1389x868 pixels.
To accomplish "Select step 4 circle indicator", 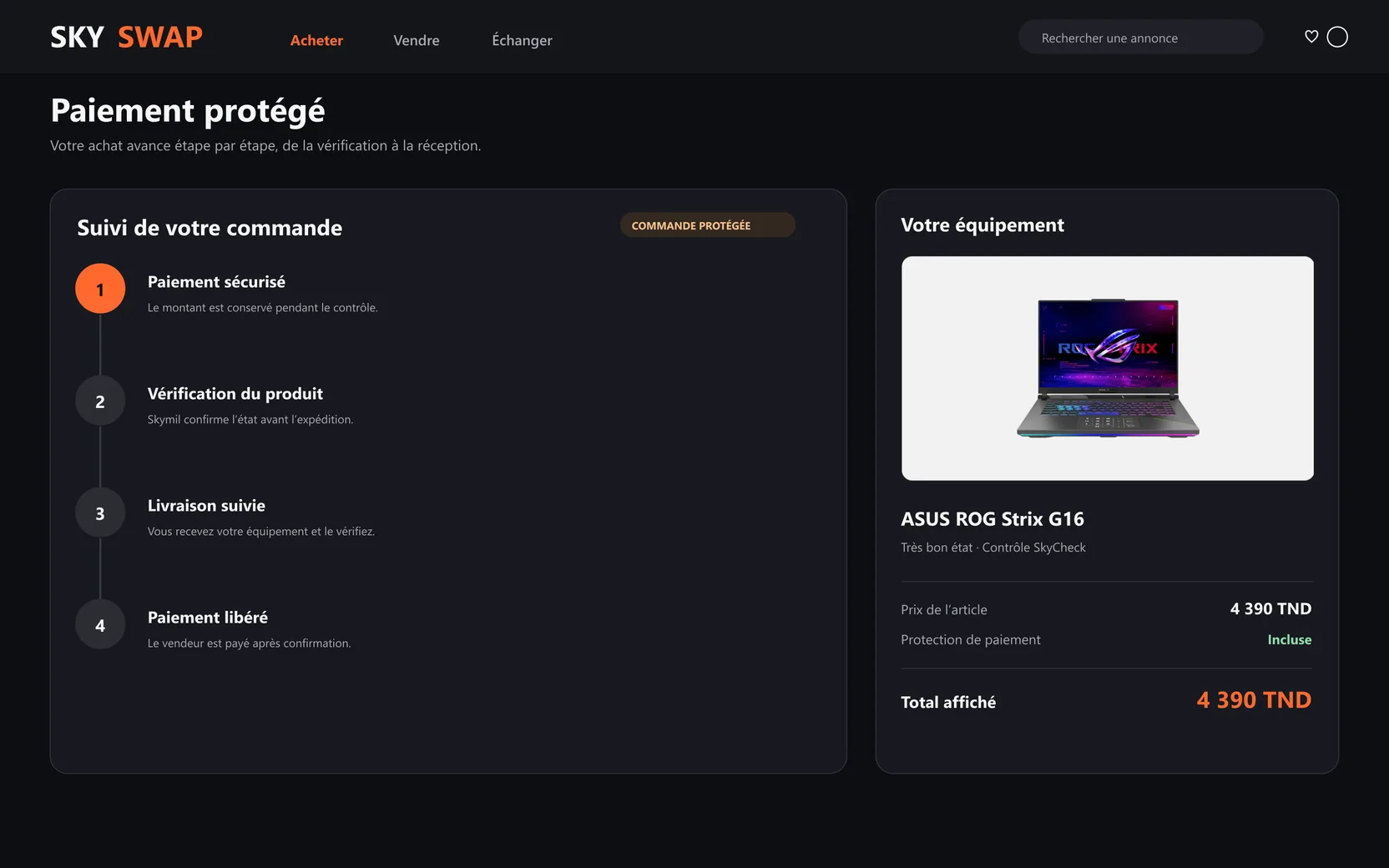I will tap(100, 624).
